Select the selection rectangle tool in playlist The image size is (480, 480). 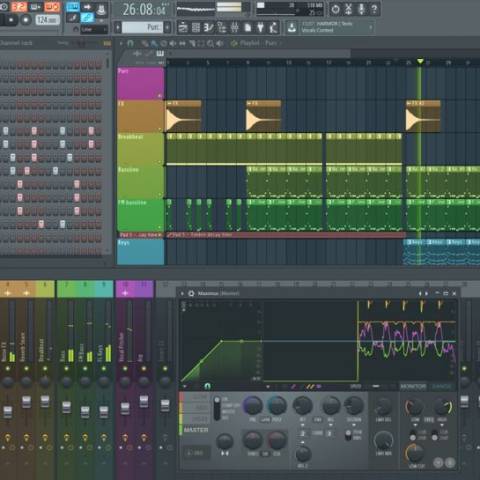[201, 43]
